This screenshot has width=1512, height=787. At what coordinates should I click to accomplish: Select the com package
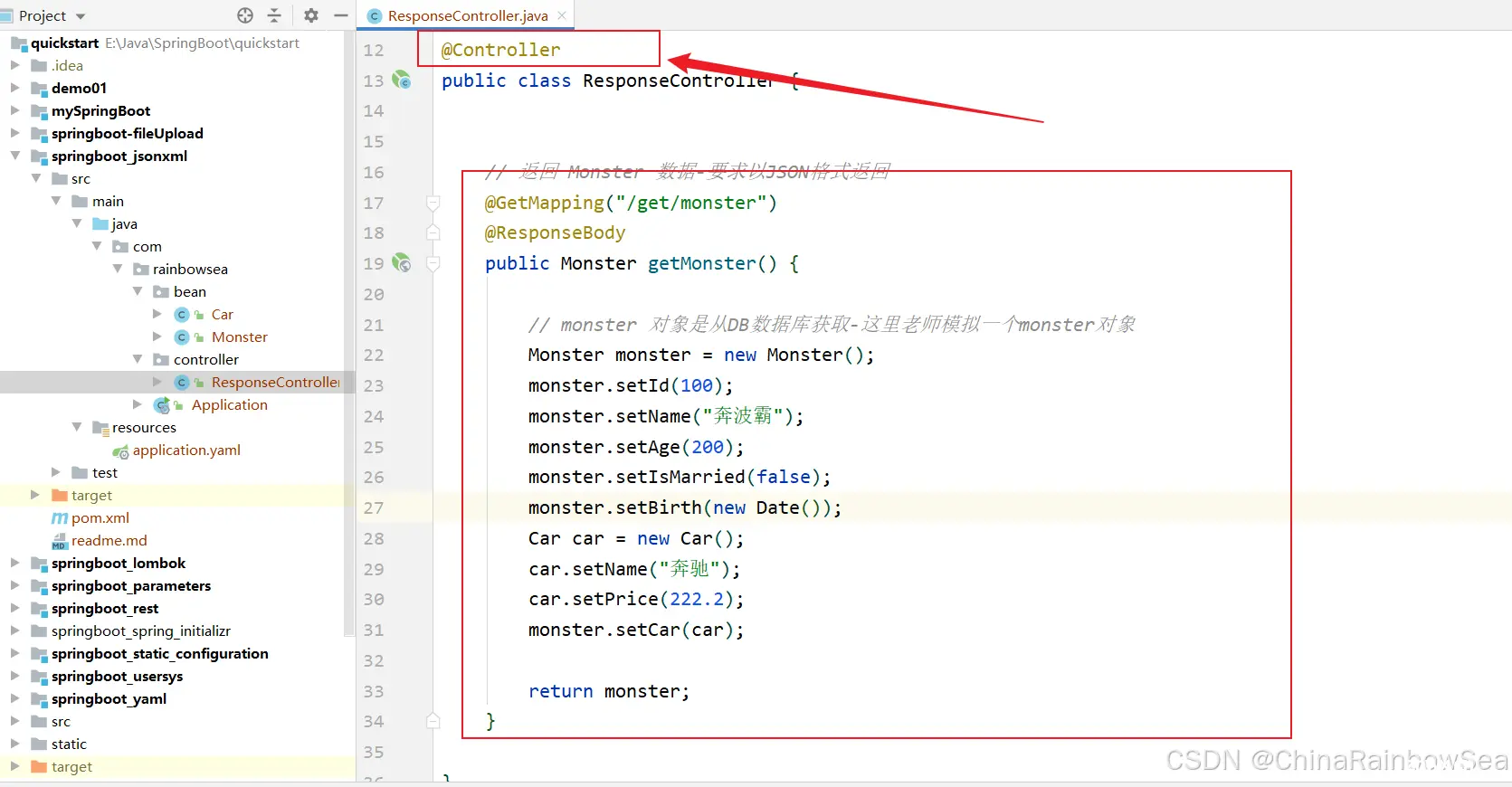coord(147,246)
